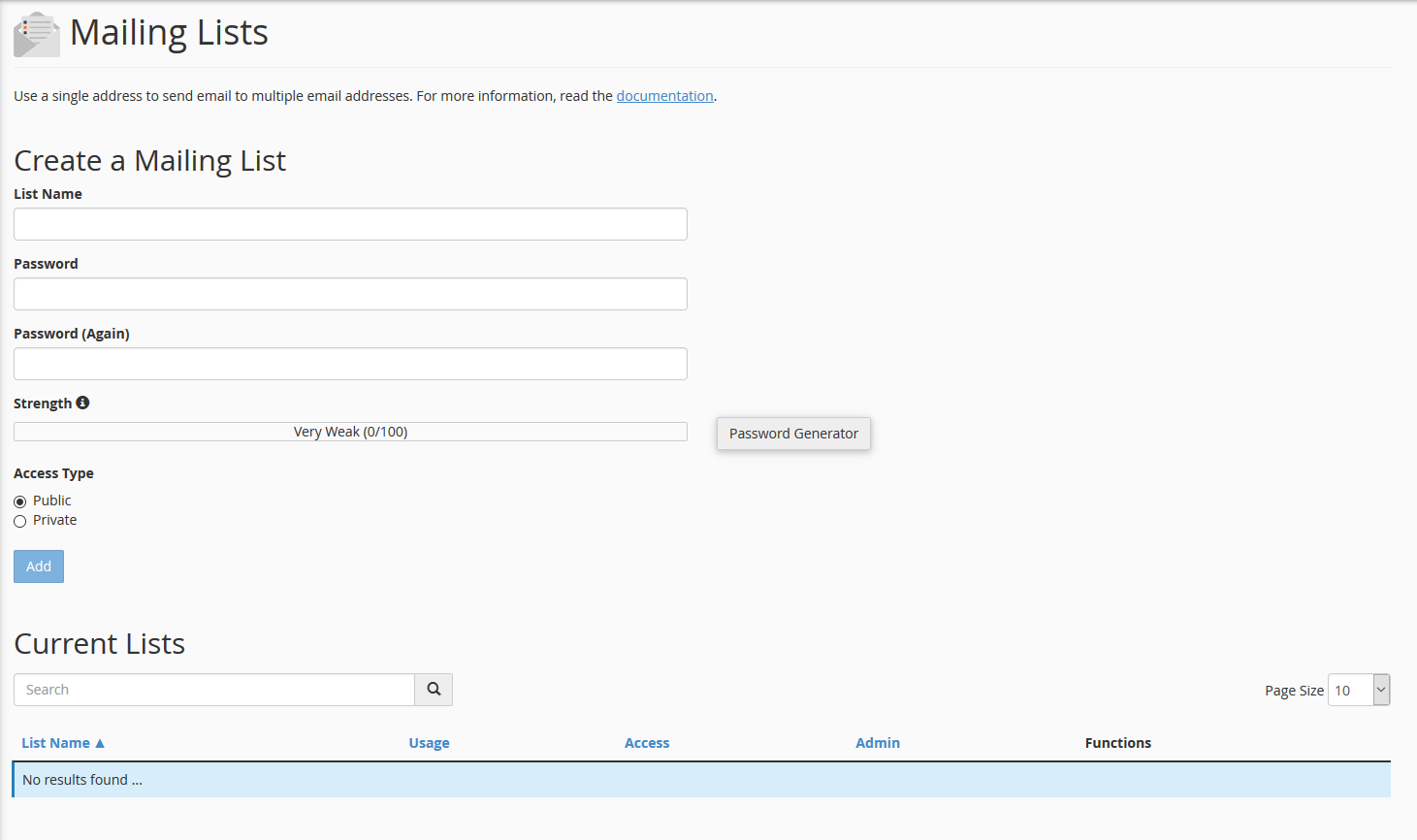The image size is (1417, 840).
Task: Select the Password (Again) field
Action: tap(350, 364)
